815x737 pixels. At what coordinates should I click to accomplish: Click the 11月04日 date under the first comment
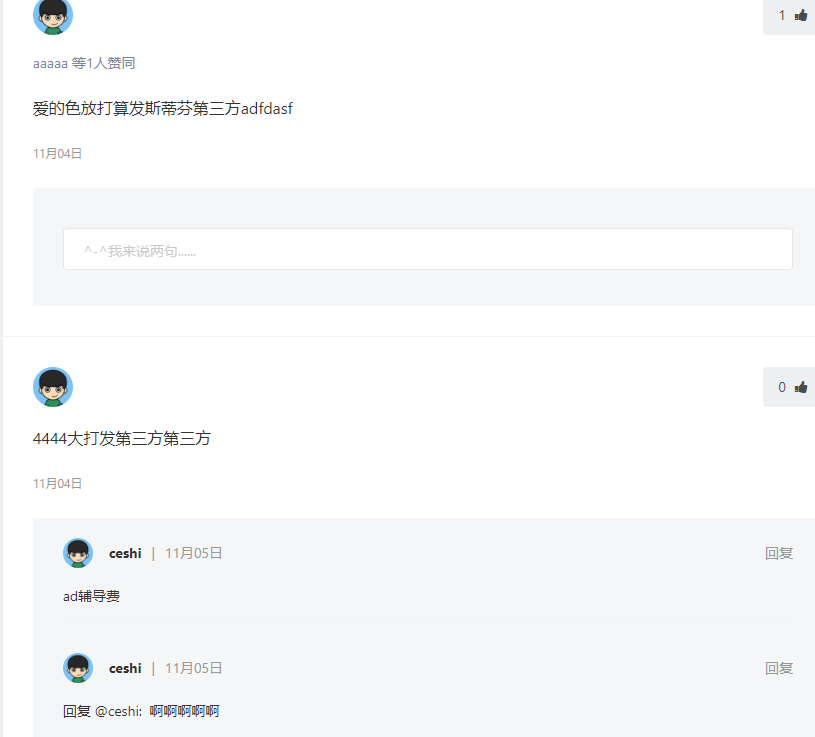58,154
